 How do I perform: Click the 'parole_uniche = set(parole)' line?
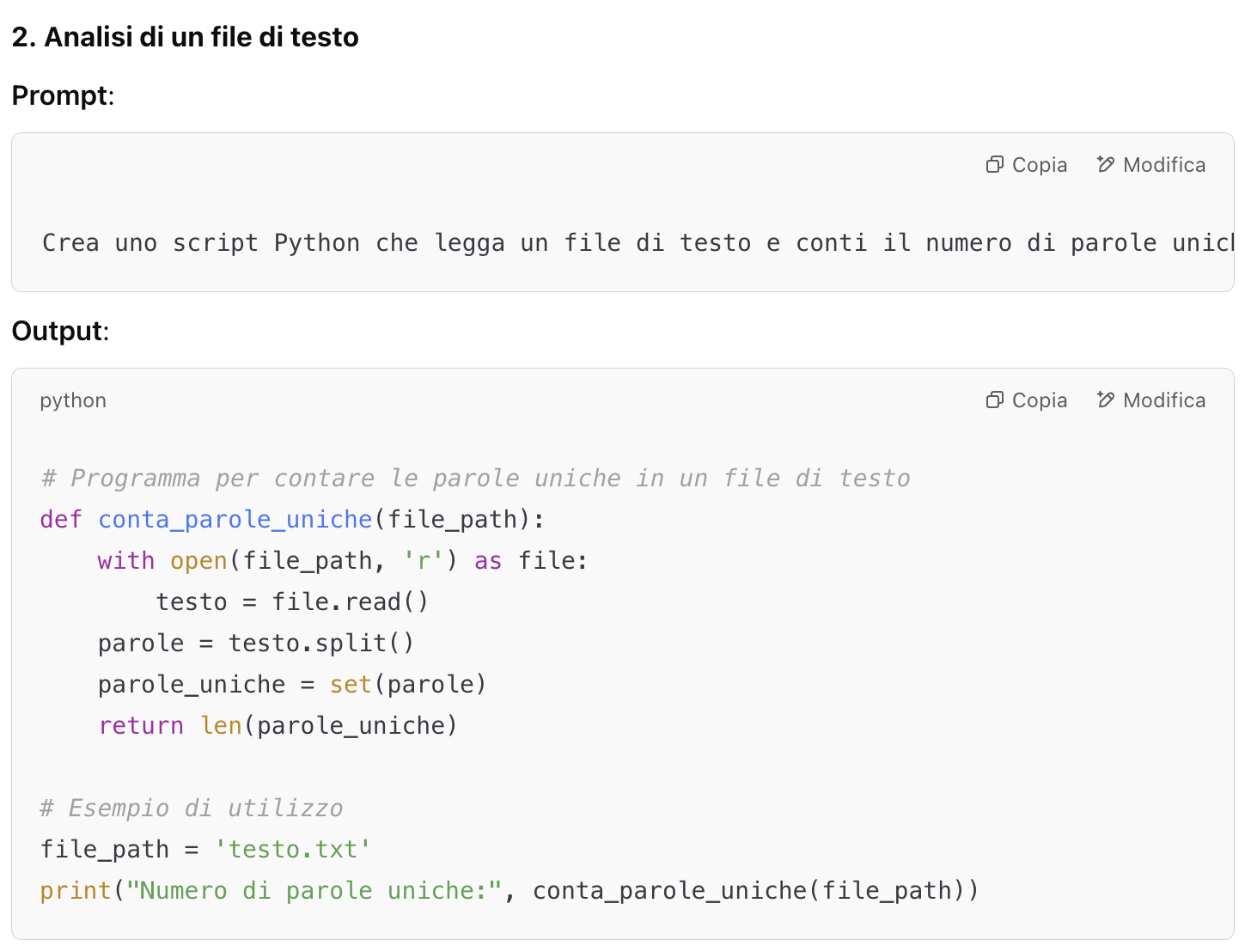pyautogui.click(x=292, y=685)
